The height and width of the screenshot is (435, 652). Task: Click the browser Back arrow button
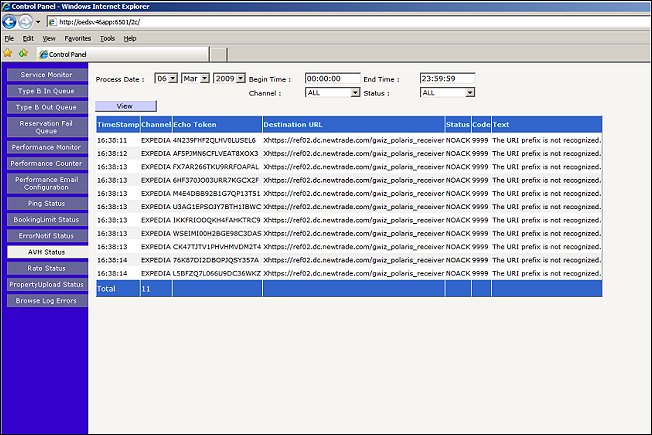pyautogui.click(x=10, y=21)
